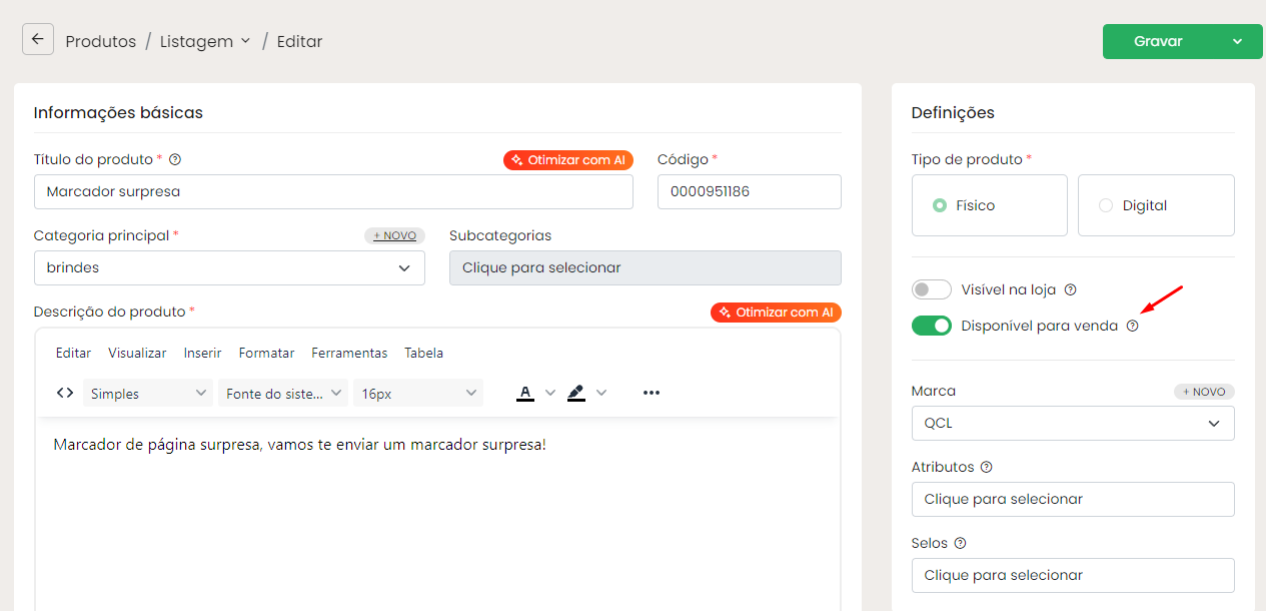This screenshot has height=611, width=1266.
Task: Click the Código input field
Action: coord(748,192)
